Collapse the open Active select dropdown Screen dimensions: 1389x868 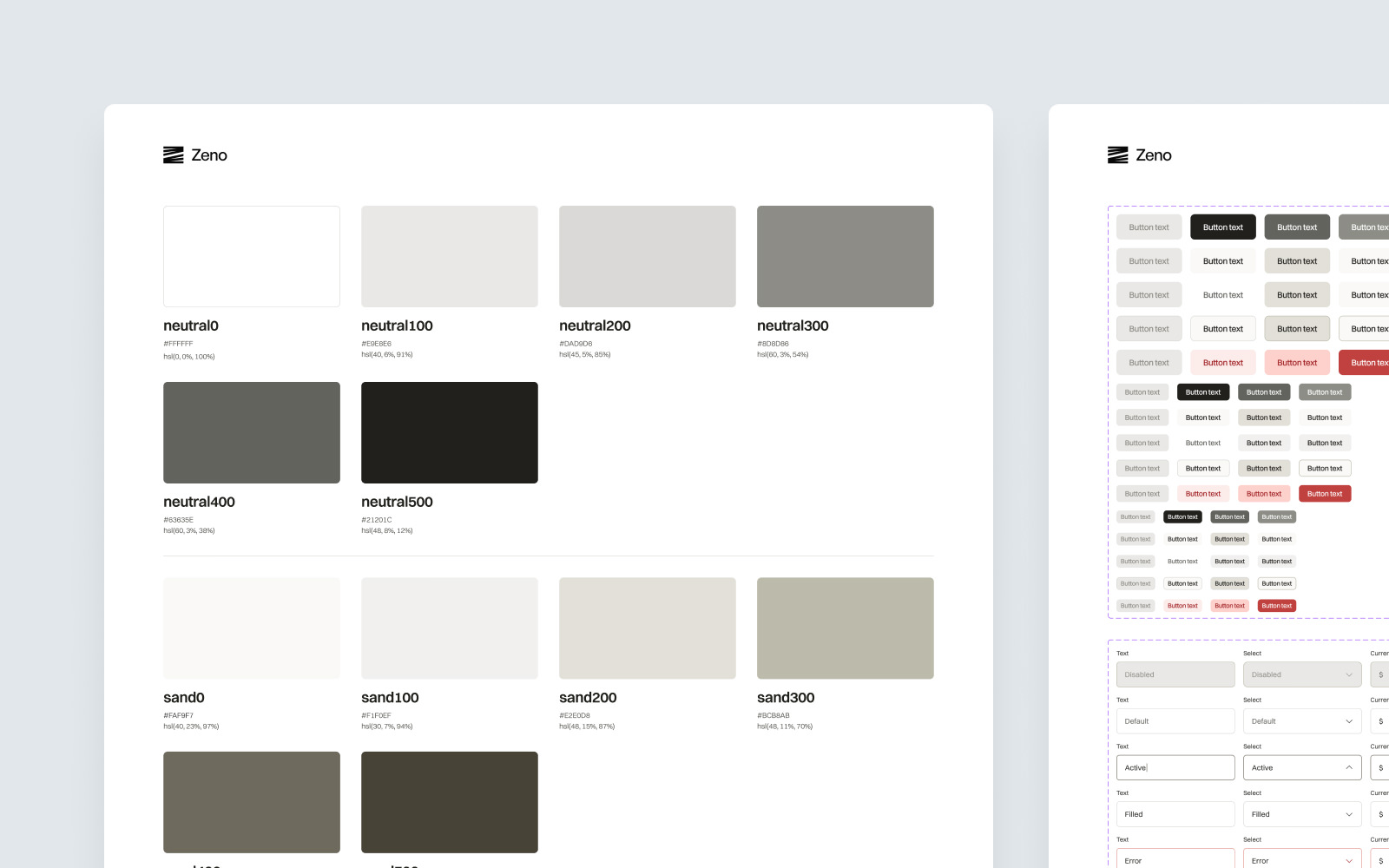click(1301, 767)
